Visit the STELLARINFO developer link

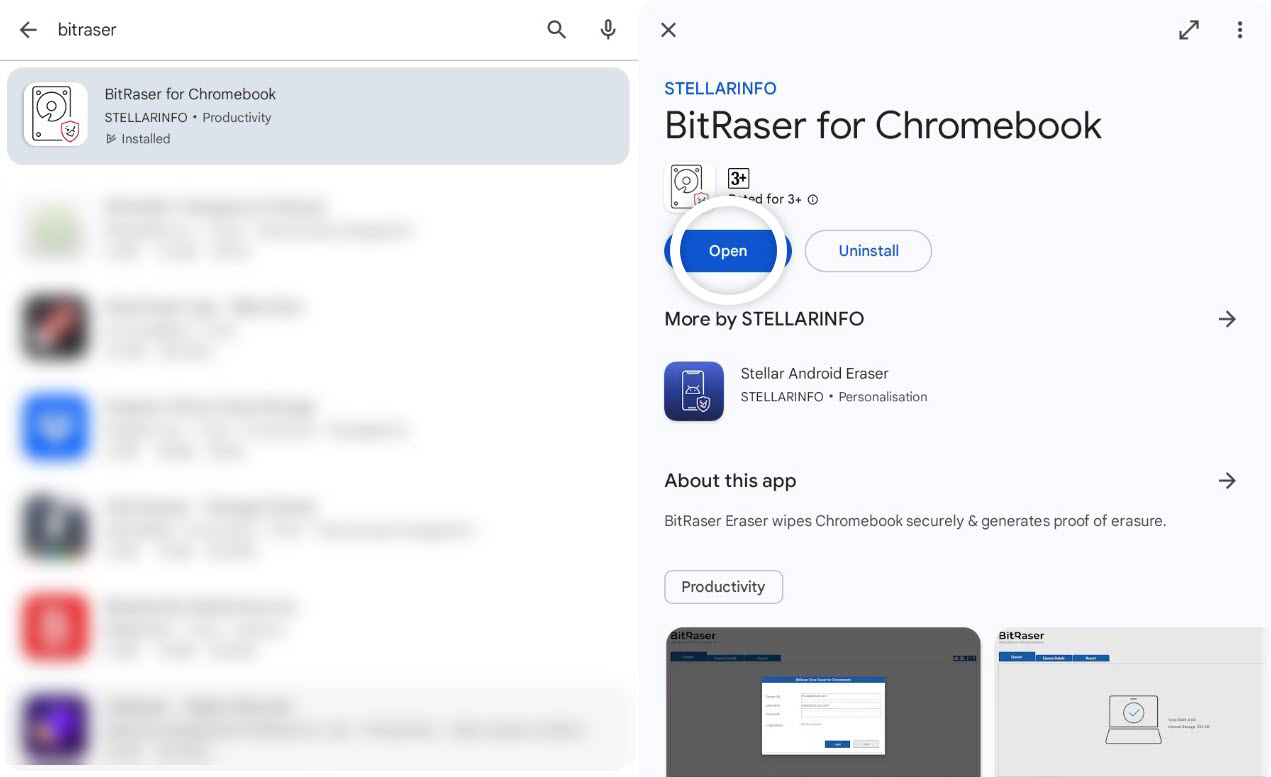click(720, 88)
